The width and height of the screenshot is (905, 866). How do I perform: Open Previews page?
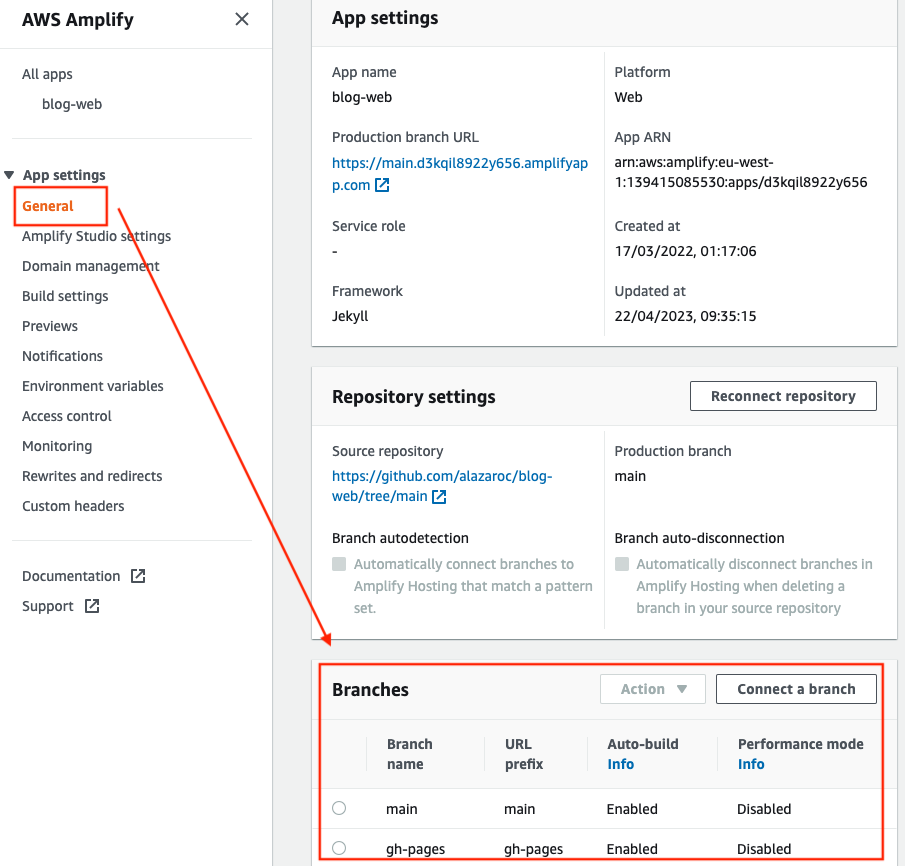click(50, 326)
